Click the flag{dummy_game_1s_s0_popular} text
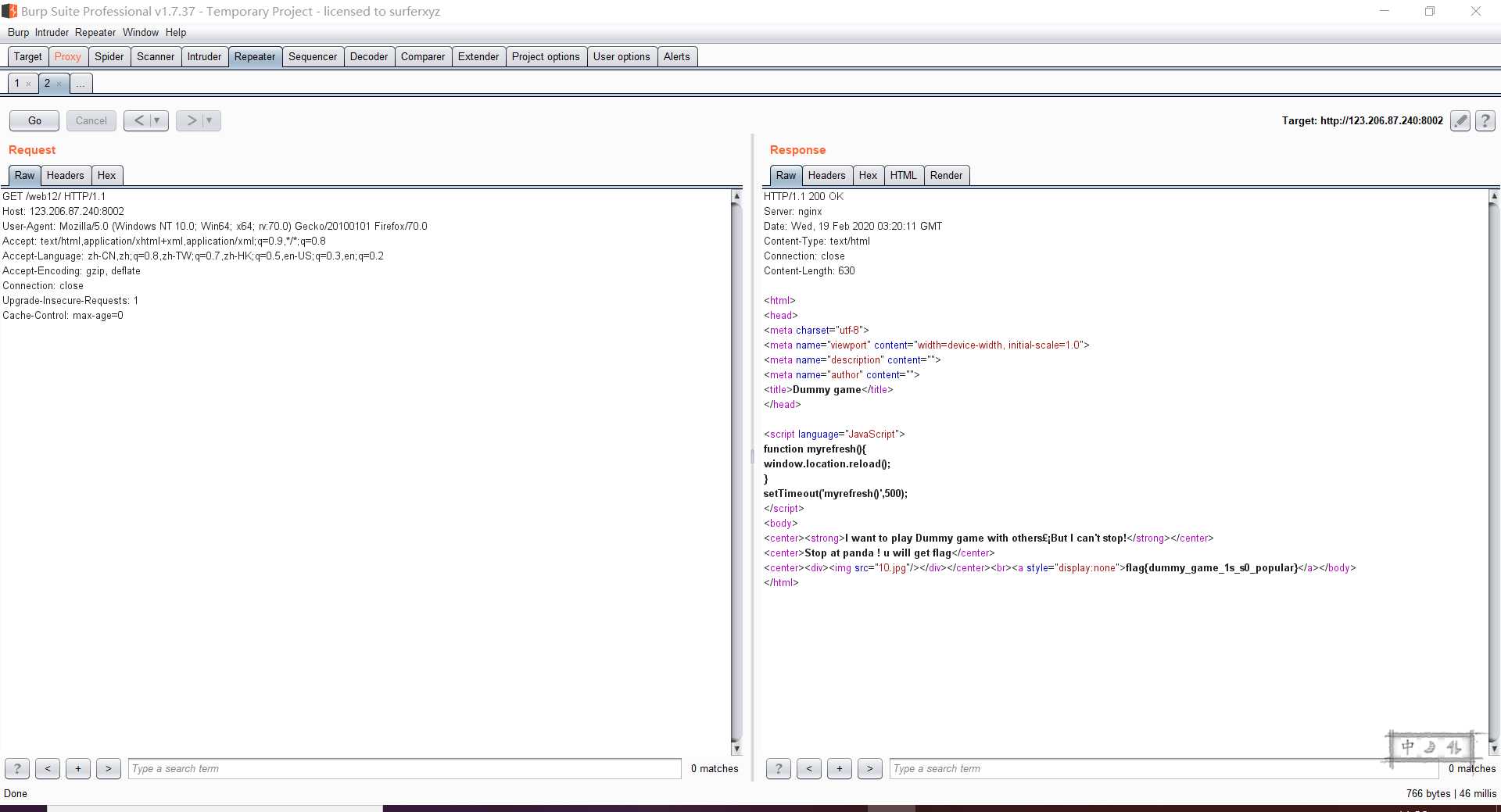Image resolution: width=1501 pixels, height=812 pixels. pyautogui.click(x=1212, y=567)
